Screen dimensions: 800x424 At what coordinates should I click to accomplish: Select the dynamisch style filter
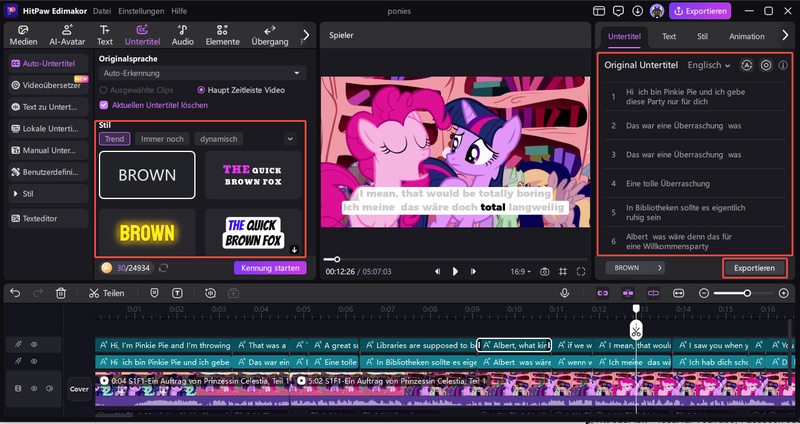[x=218, y=139]
